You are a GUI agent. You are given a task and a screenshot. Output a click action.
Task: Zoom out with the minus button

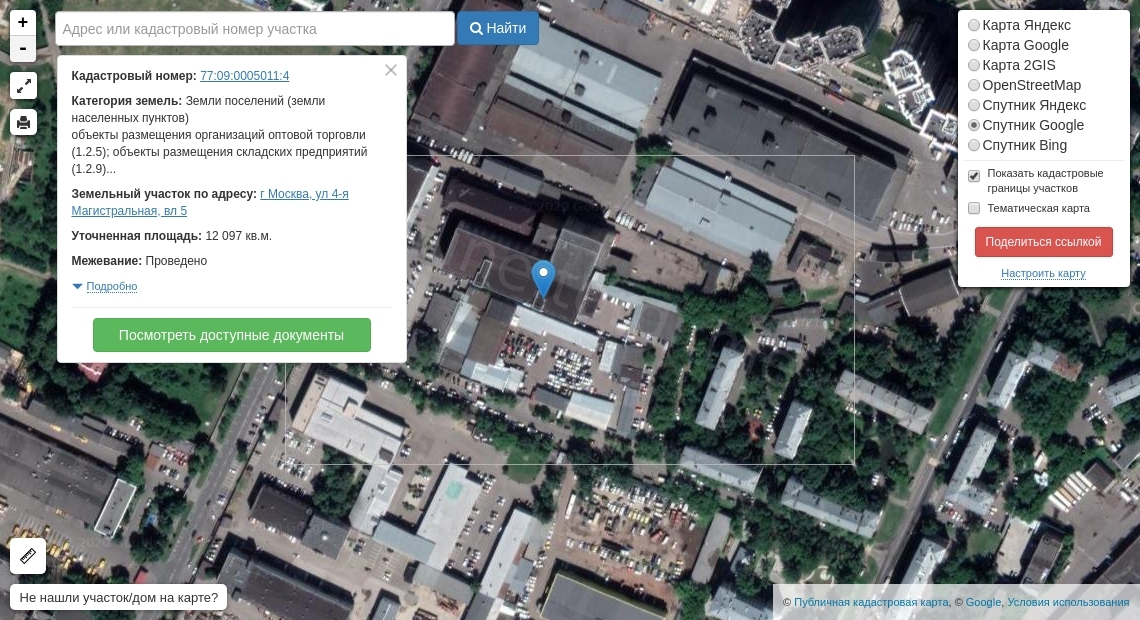click(23, 49)
